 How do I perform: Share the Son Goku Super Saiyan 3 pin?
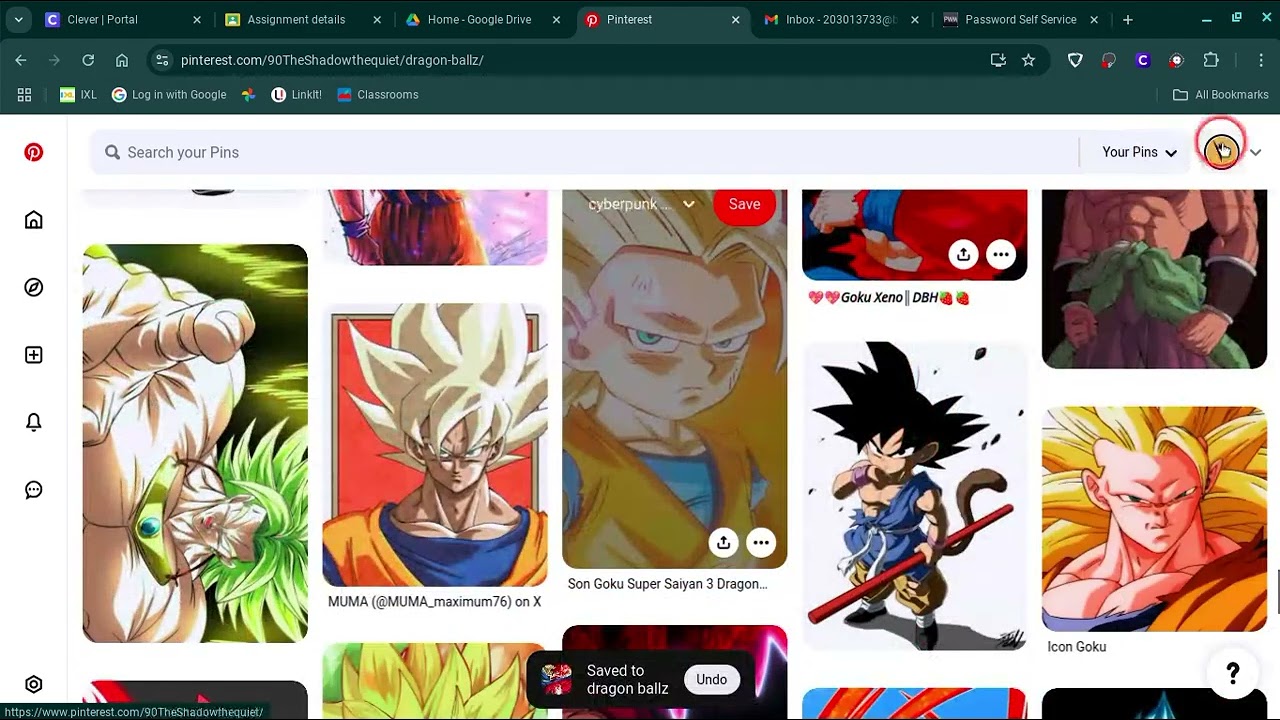723,542
